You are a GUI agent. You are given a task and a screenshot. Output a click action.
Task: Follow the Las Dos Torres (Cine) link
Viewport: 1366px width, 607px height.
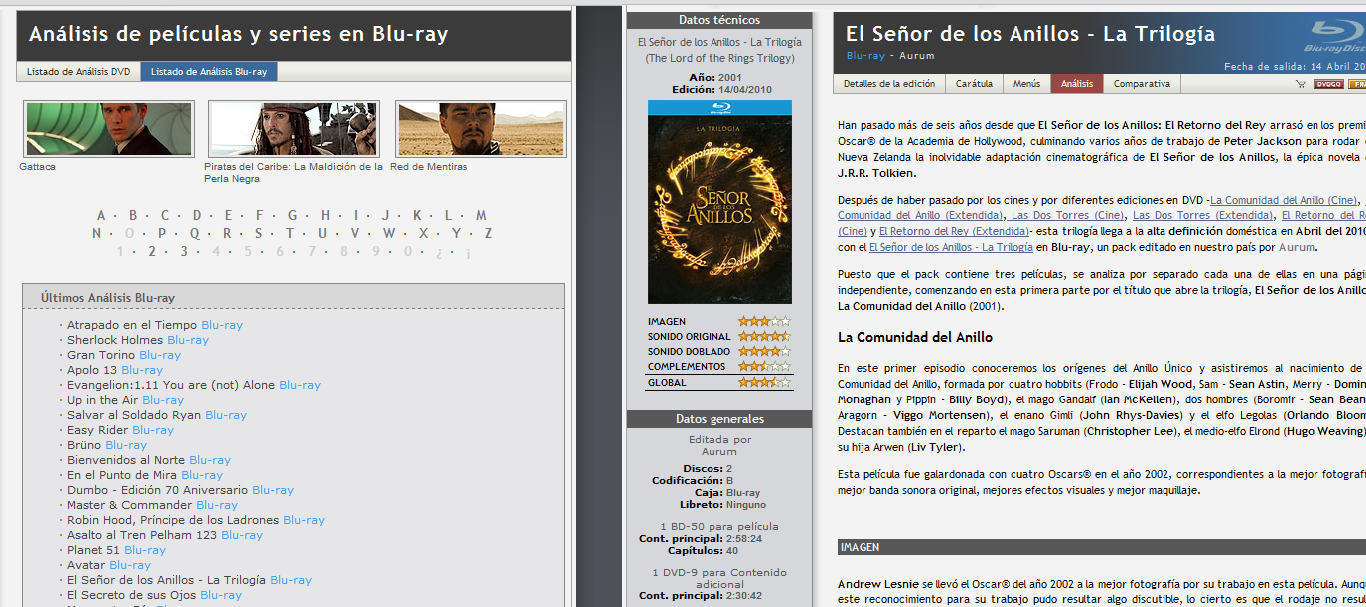(x=1067, y=216)
